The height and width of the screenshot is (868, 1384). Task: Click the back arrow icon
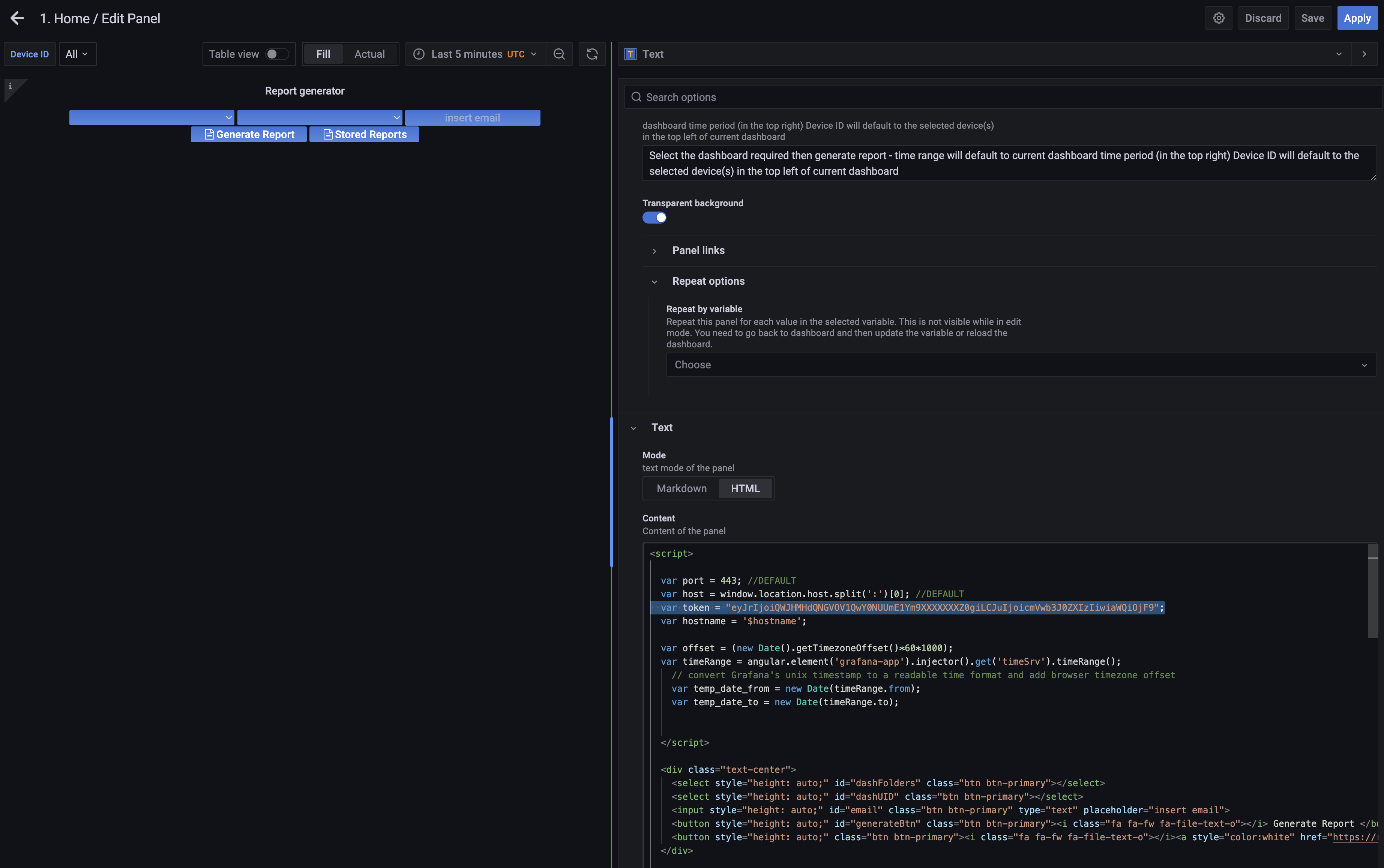coord(17,18)
